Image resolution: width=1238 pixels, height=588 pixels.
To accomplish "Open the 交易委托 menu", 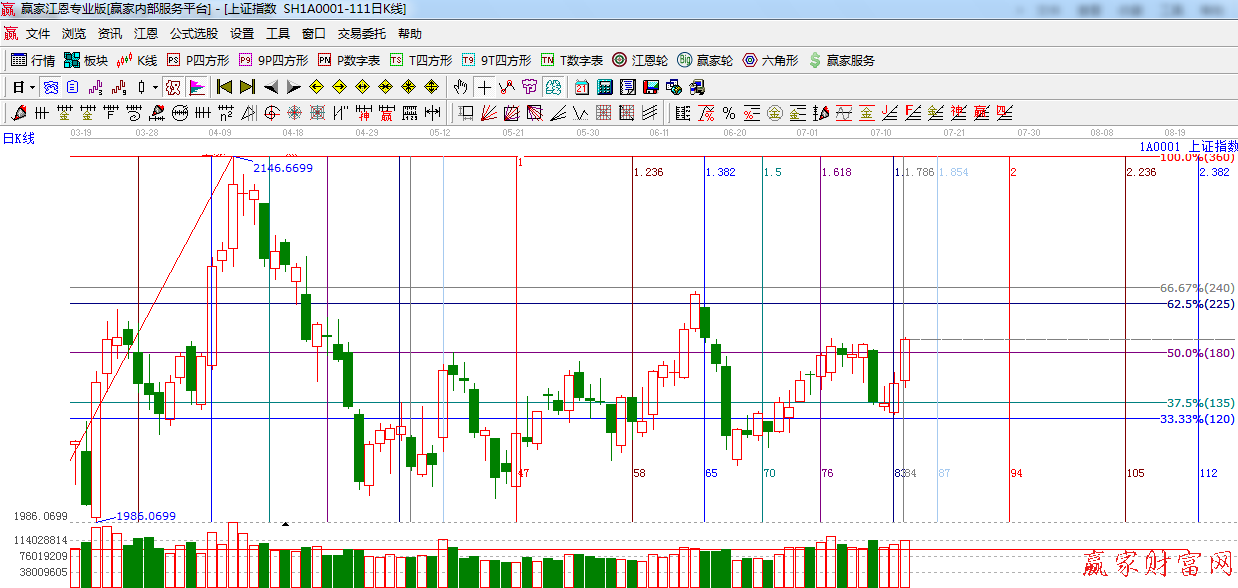I will click(361, 34).
